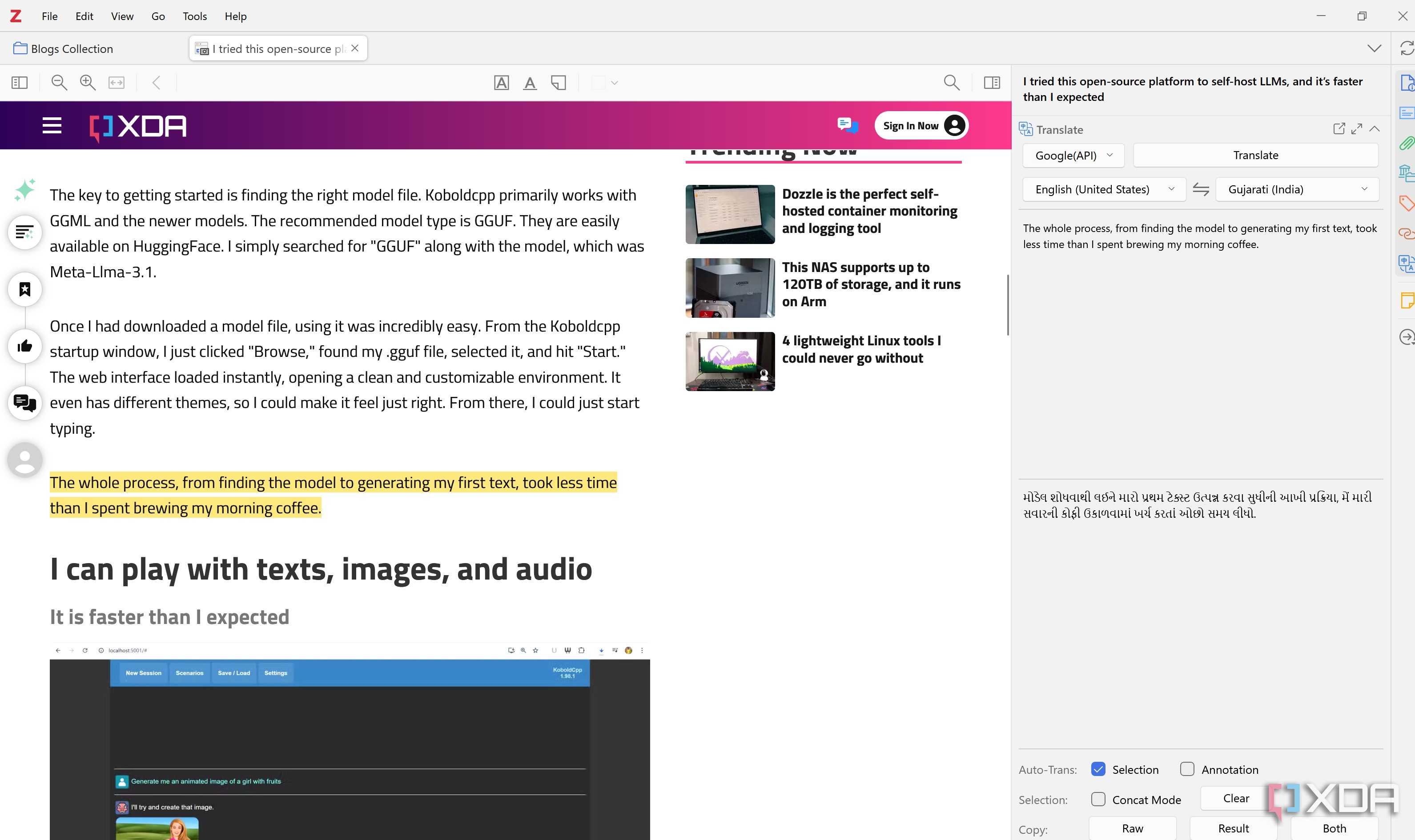Image resolution: width=1415 pixels, height=840 pixels.
Task: Click the zoom in magnifier icon
Action: 88,83
